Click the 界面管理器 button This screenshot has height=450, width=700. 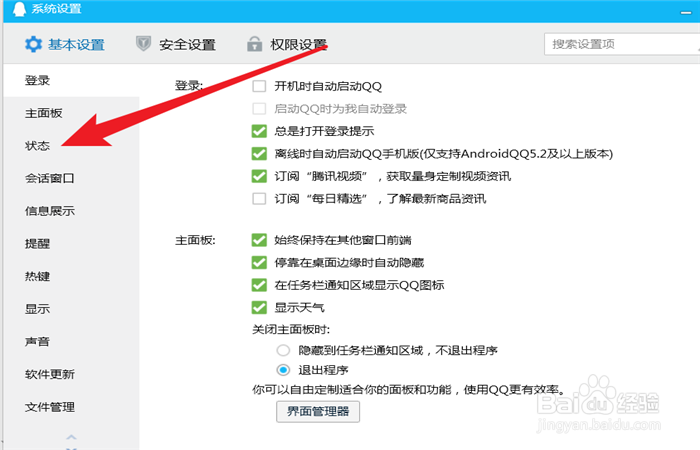(x=318, y=411)
